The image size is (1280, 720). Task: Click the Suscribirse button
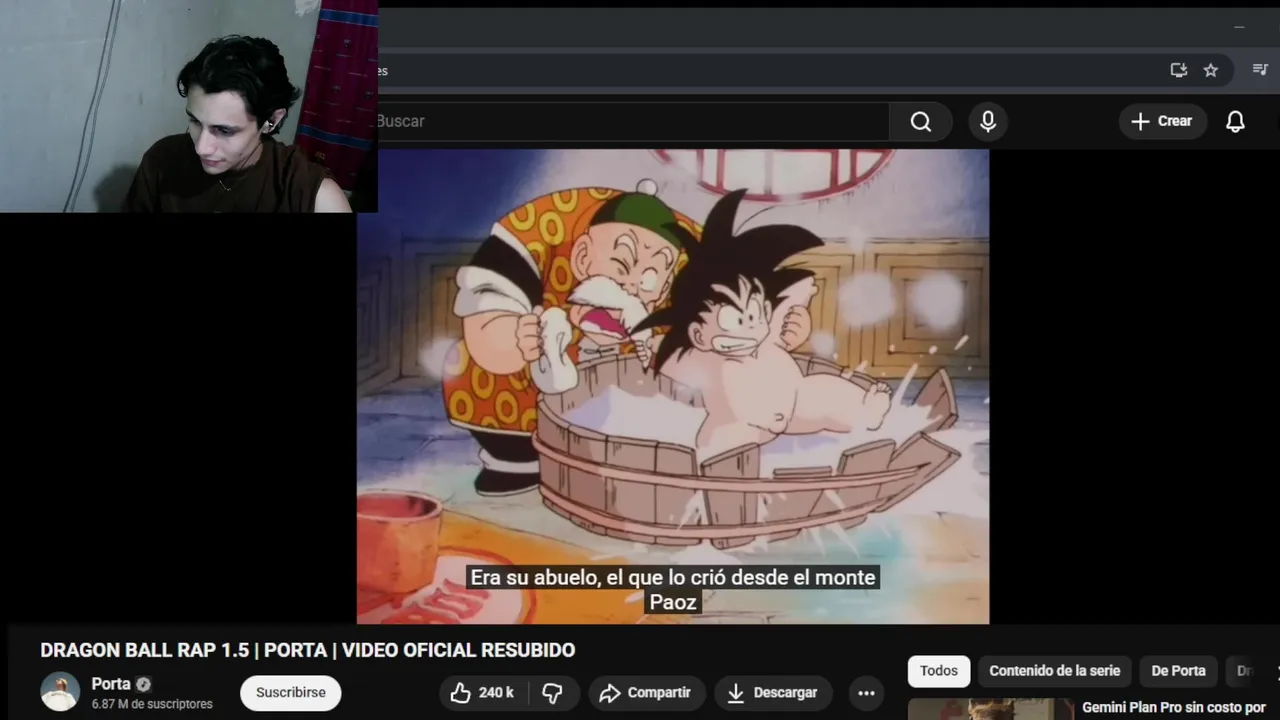(x=290, y=692)
